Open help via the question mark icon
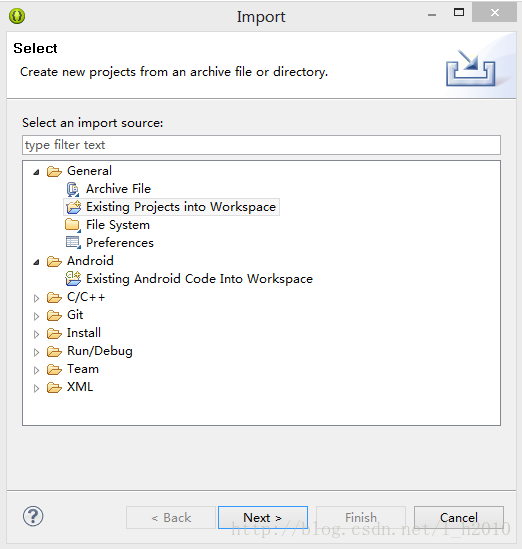522x549 pixels. [x=33, y=516]
